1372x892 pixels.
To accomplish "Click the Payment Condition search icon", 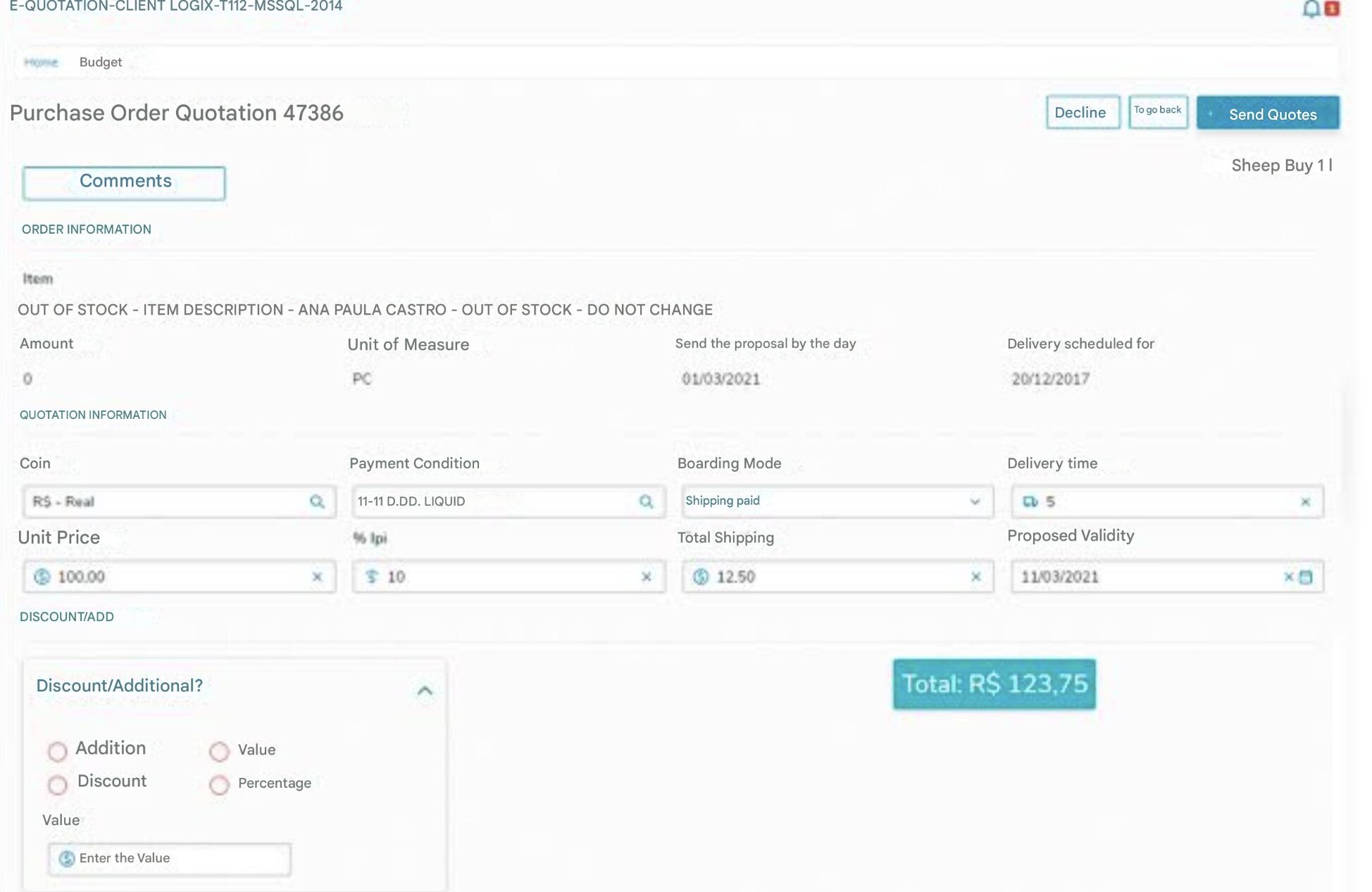I will [x=646, y=501].
